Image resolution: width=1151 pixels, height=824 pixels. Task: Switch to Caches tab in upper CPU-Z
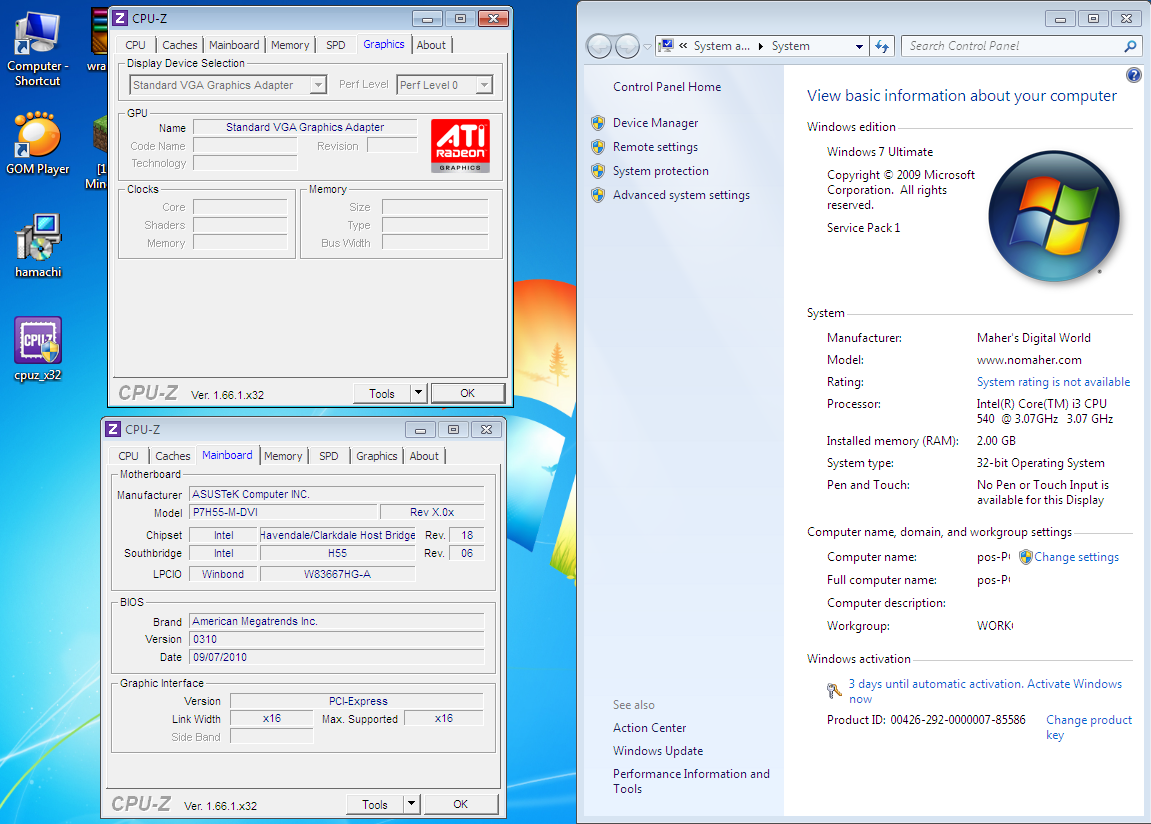click(180, 45)
